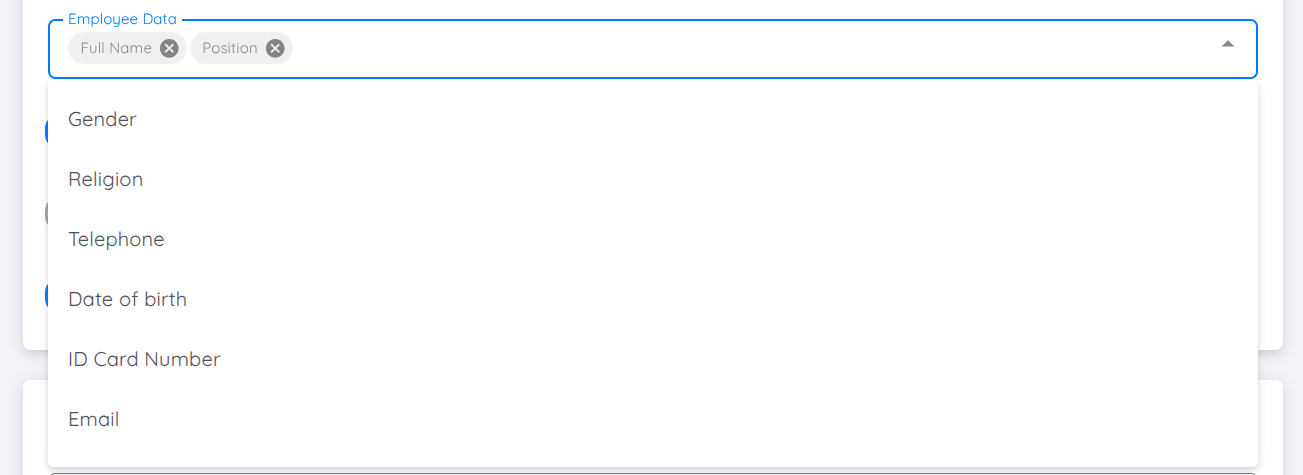Screen dimensions: 1303x475
Task: Click the Position chip label
Action: click(229, 48)
